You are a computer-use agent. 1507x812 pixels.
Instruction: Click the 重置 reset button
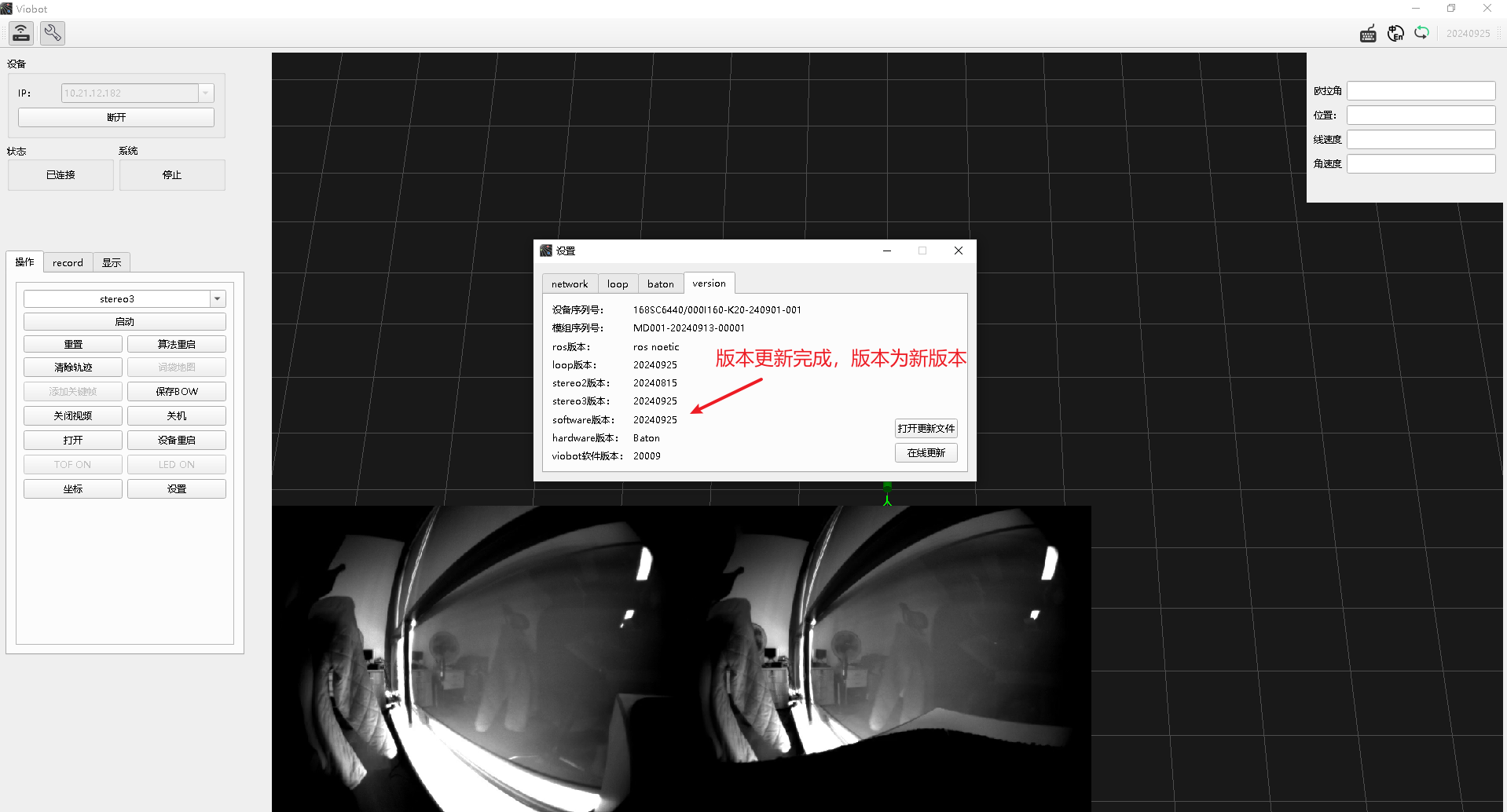73,345
